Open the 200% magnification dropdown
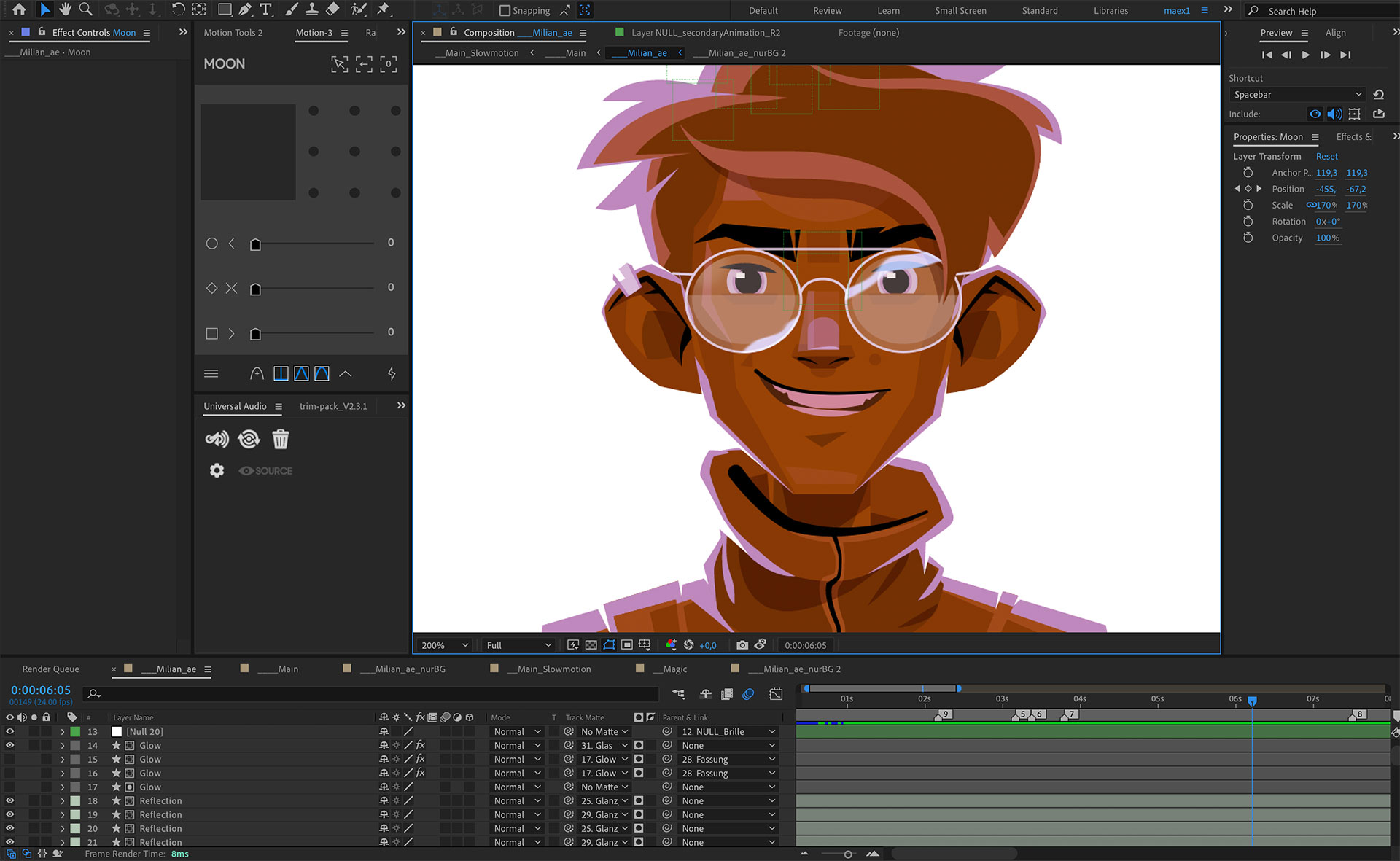The height and width of the screenshot is (861, 1400). tap(443, 645)
